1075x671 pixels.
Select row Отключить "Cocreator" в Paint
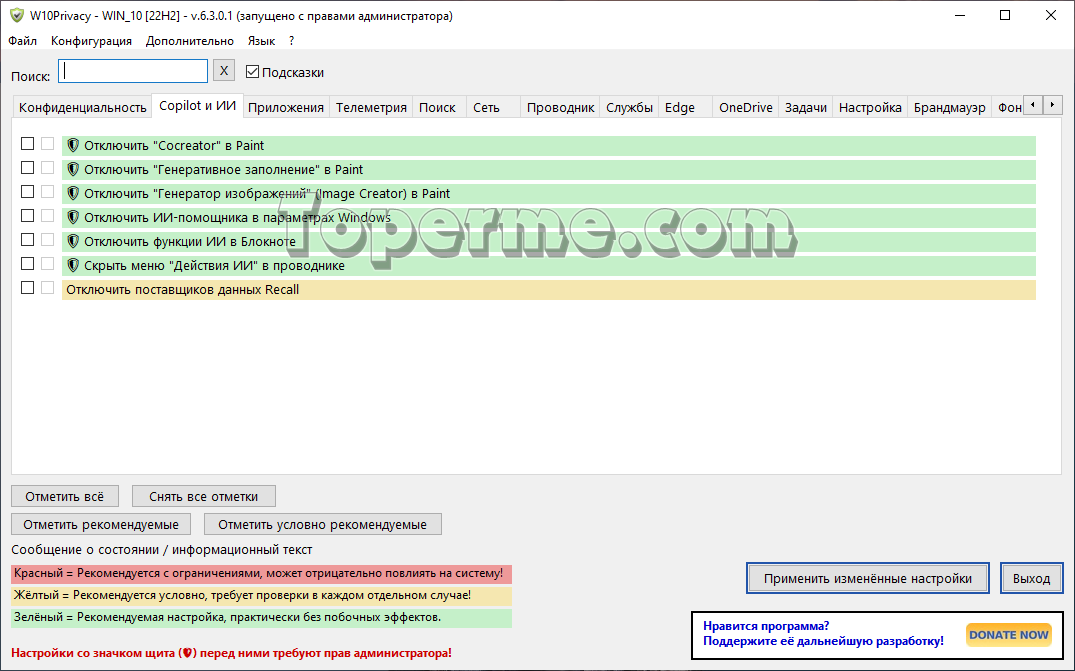tap(548, 145)
